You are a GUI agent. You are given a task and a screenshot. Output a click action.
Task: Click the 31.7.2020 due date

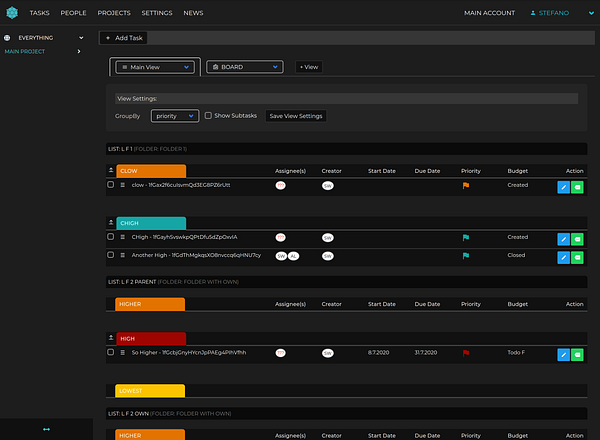tap(426, 352)
